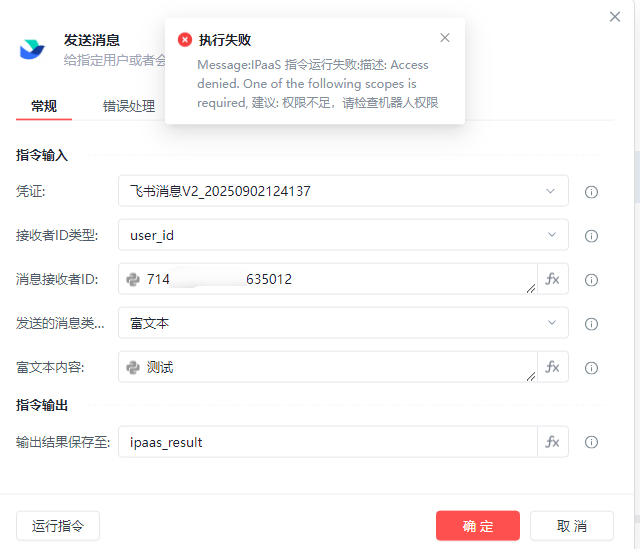
Task: Open fx expression editor for 富文本内容
Action: tap(553, 367)
